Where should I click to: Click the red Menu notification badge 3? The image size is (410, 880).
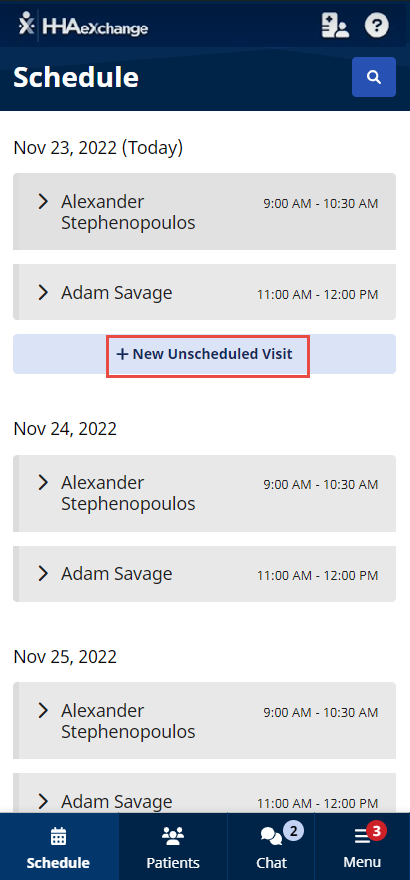[x=376, y=830]
